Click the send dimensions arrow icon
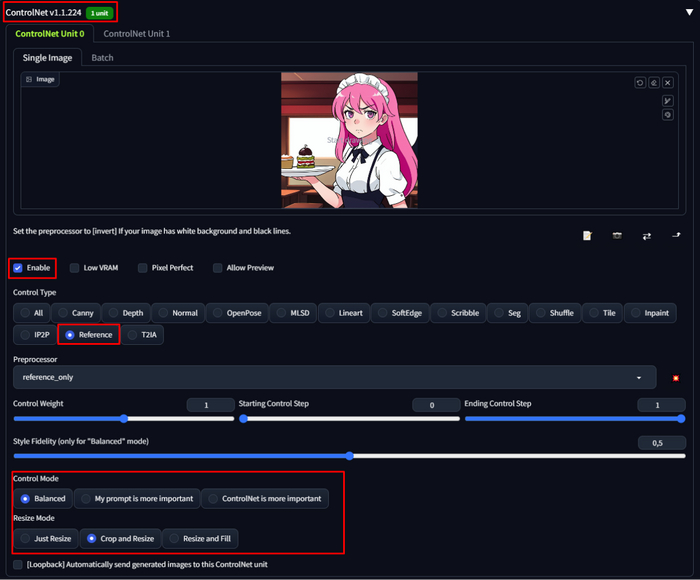 (x=676, y=235)
